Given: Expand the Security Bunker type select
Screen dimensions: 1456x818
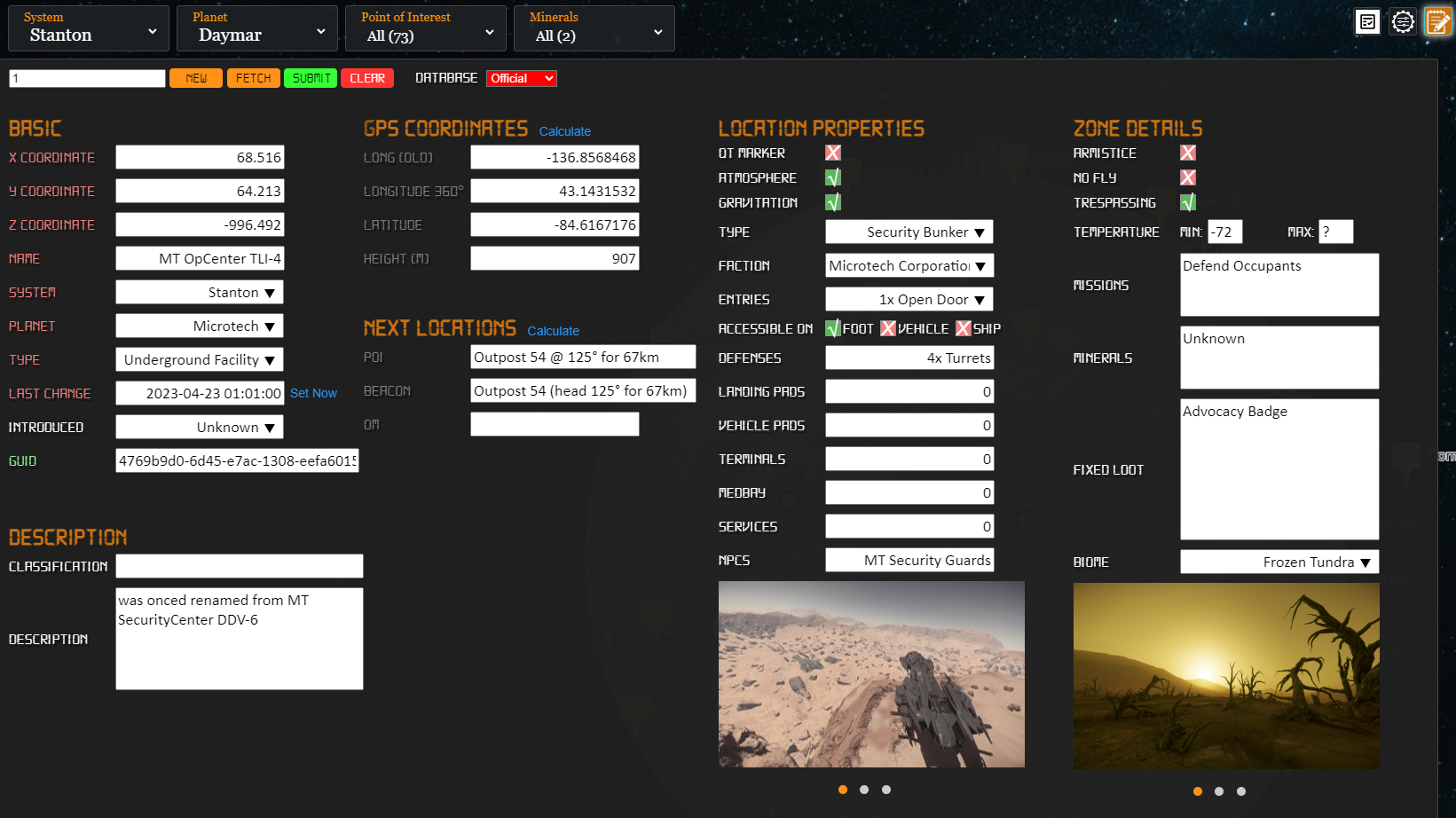Looking at the screenshot, I should (x=909, y=232).
